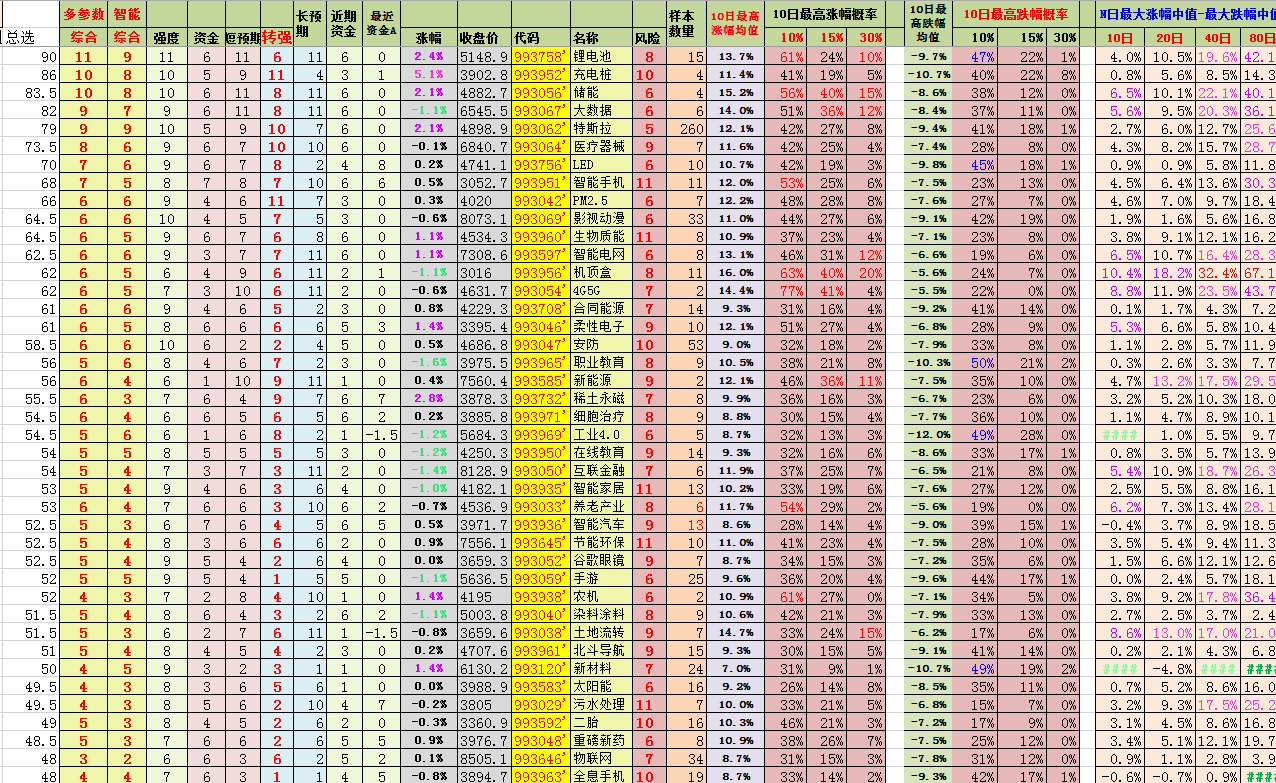Image resolution: width=1276 pixels, height=783 pixels.
Task: Click the 职业教育 name cell
Action: [602, 363]
